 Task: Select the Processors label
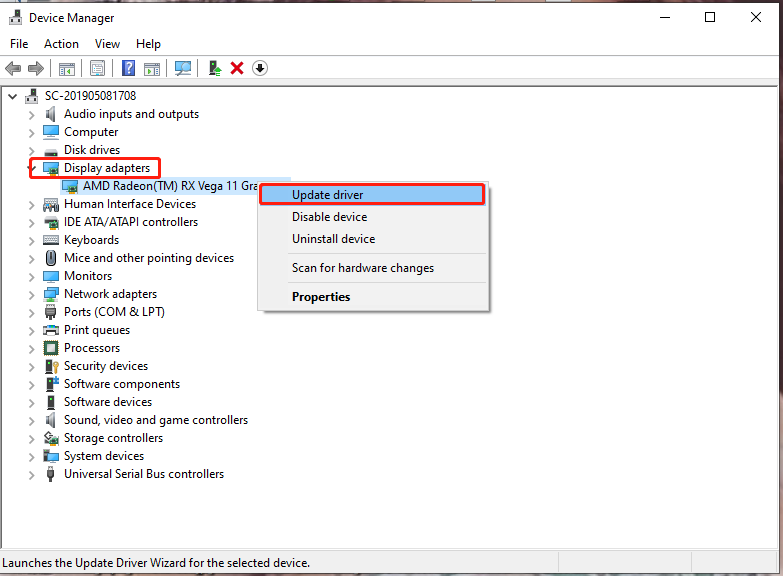92,348
